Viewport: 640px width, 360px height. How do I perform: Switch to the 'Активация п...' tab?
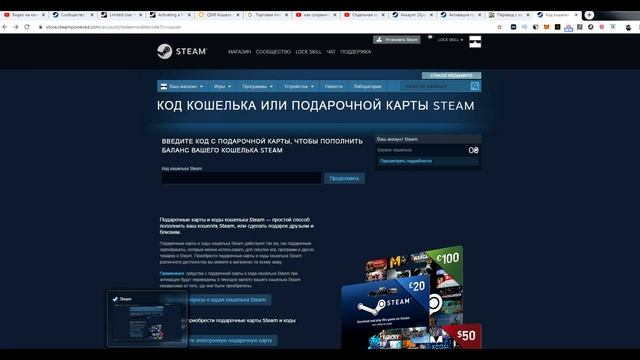coord(461,15)
